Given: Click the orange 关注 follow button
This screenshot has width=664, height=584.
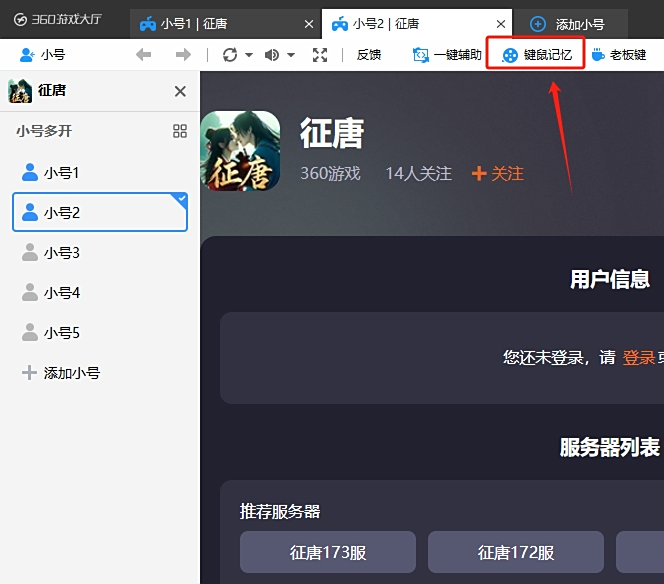Looking at the screenshot, I should point(498,173).
